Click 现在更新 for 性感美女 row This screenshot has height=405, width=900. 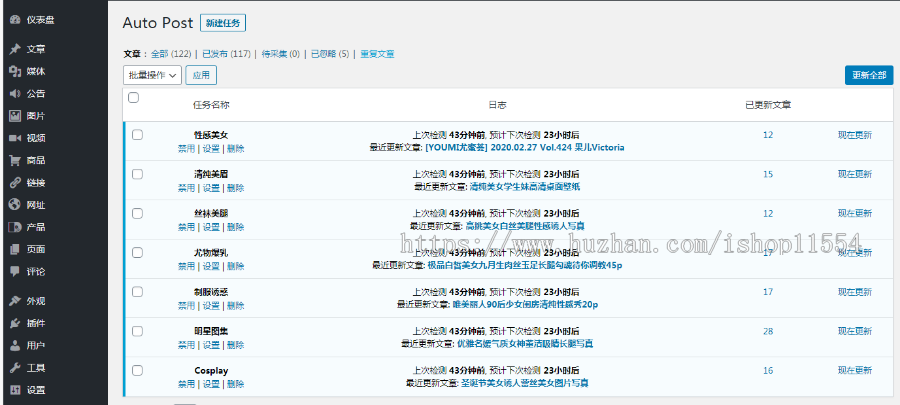point(855,135)
